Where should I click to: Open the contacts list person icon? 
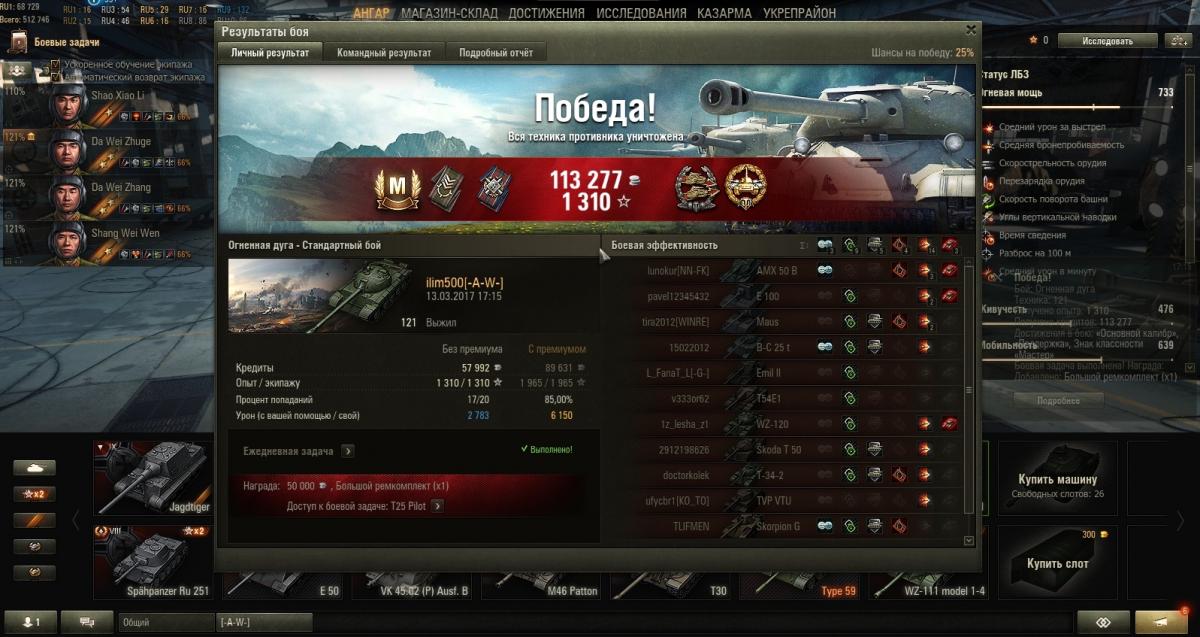click(x=31, y=621)
